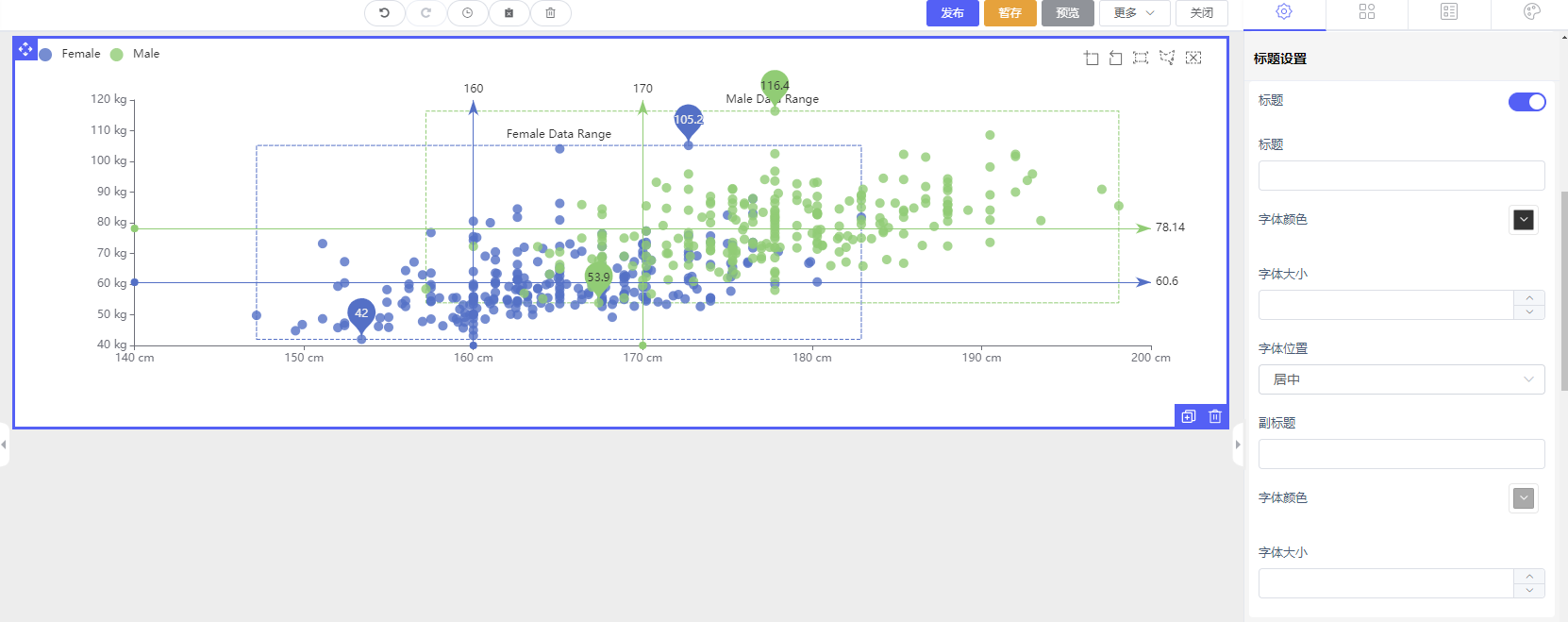The width and height of the screenshot is (1568, 622).
Task: Open the title 字体颜色 black color swatch
Action: coord(1523,220)
